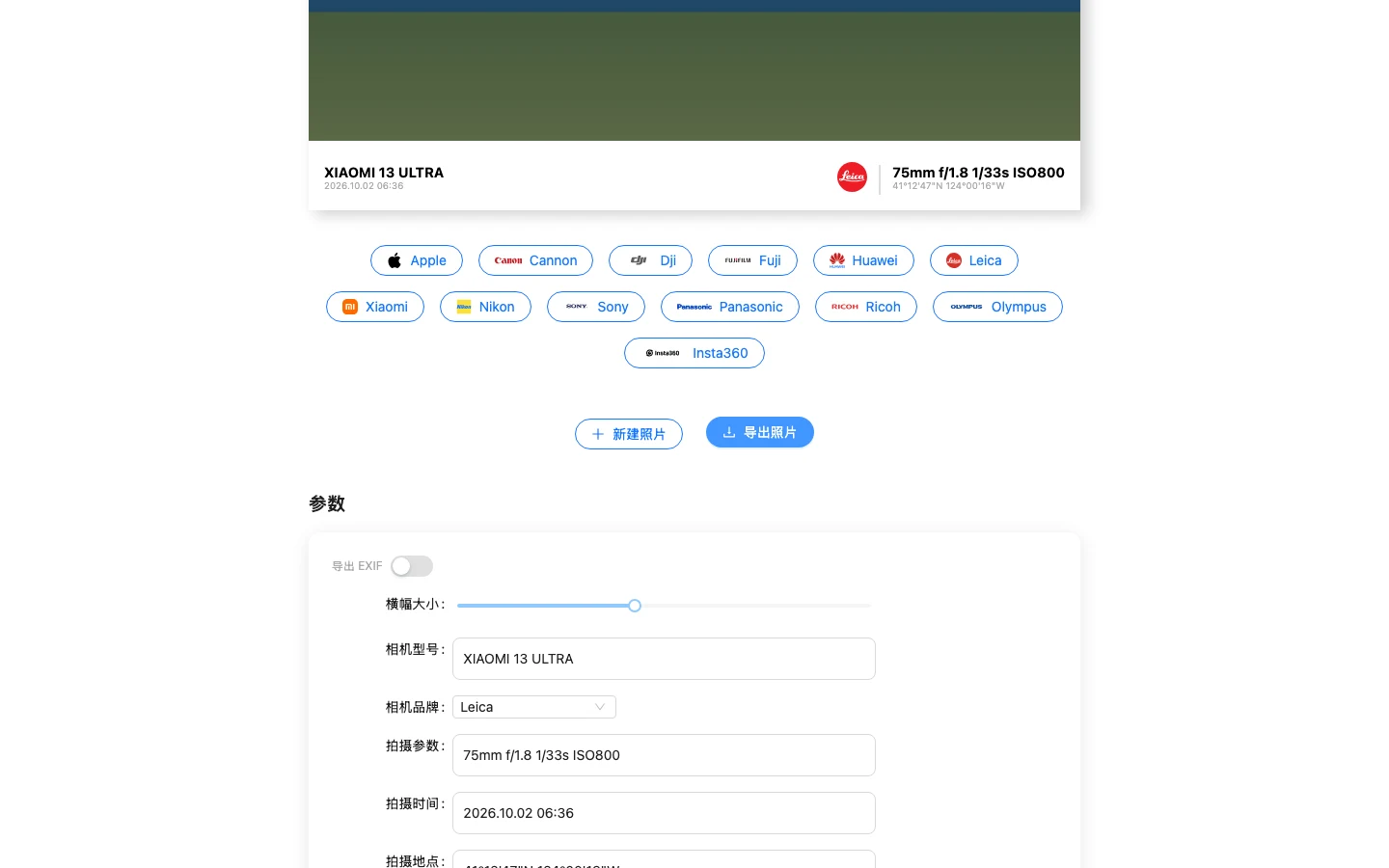Click the 导出 EXIF label text
The image size is (1389, 868).
tap(357, 566)
